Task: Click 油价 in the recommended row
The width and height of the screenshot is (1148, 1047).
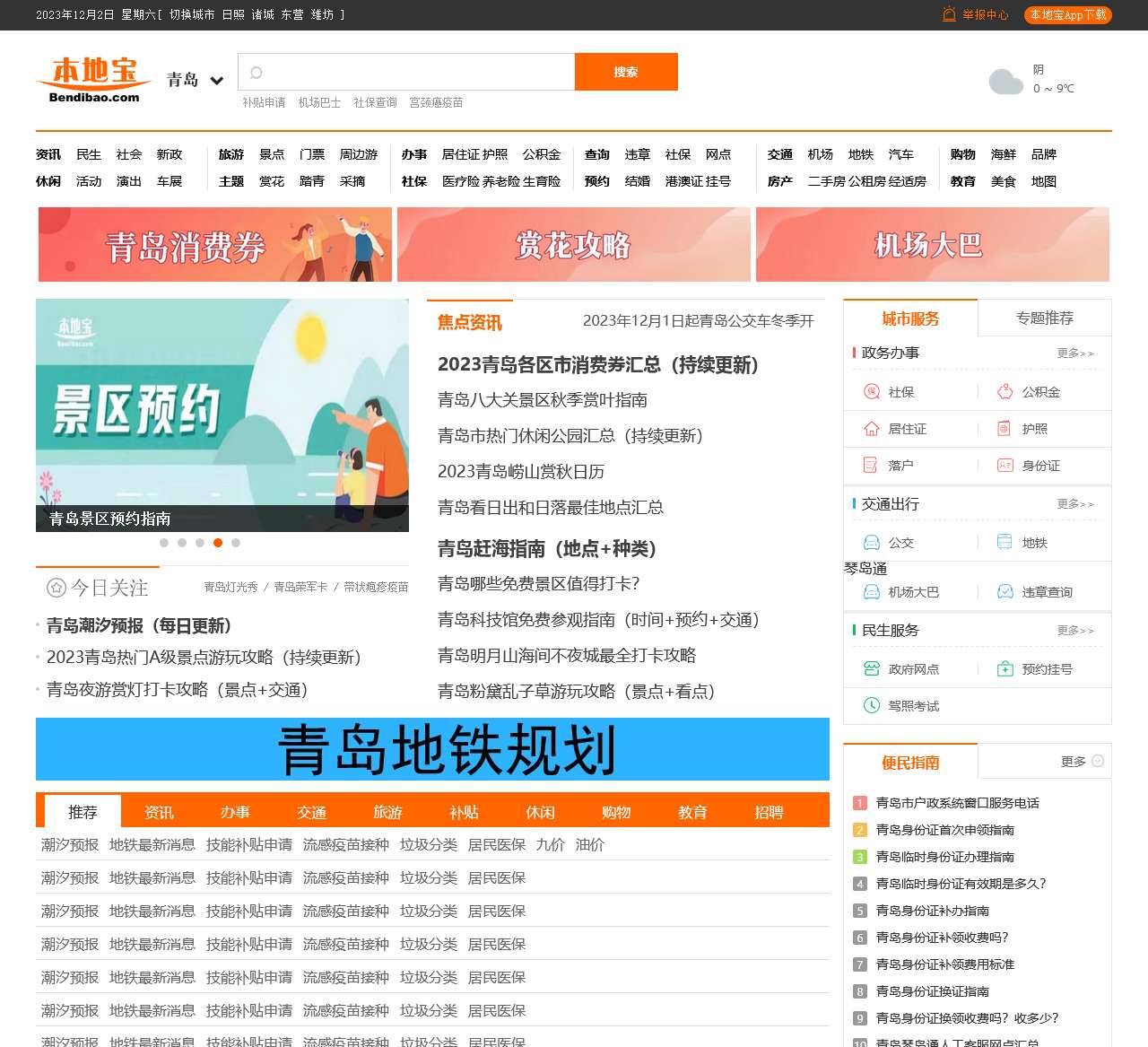Action: pos(590,844)
